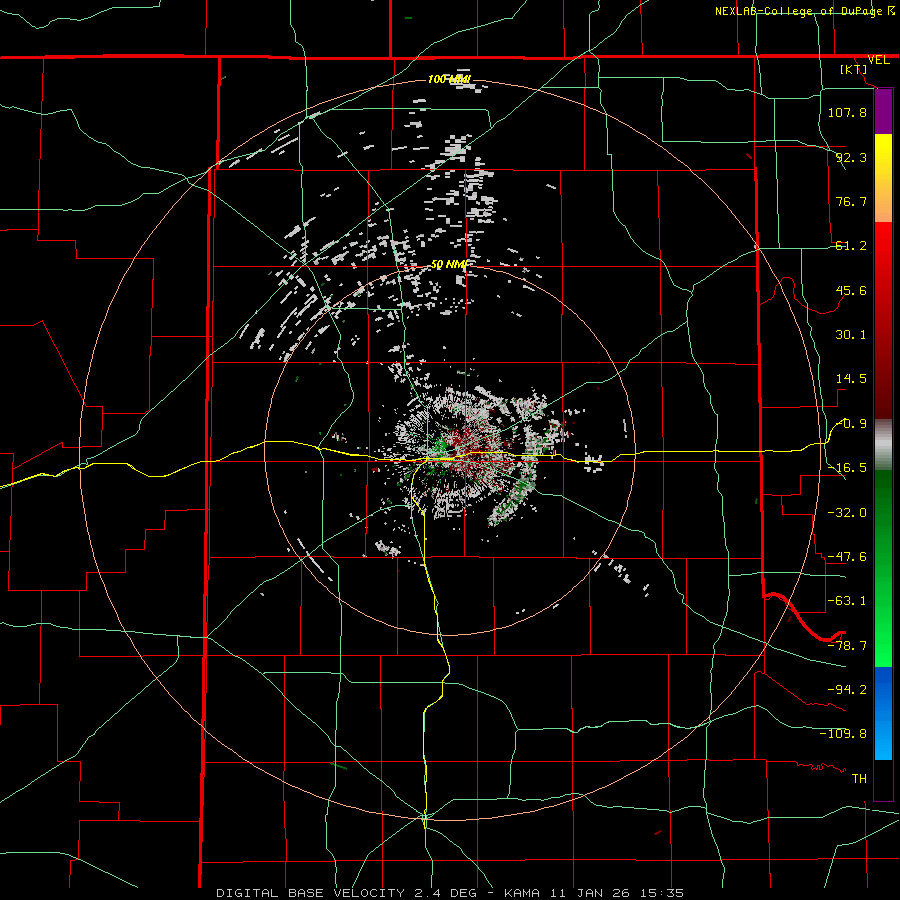Click the -94.2 legend value
Screen dimensions: 900x900
[x=847, y=689]
